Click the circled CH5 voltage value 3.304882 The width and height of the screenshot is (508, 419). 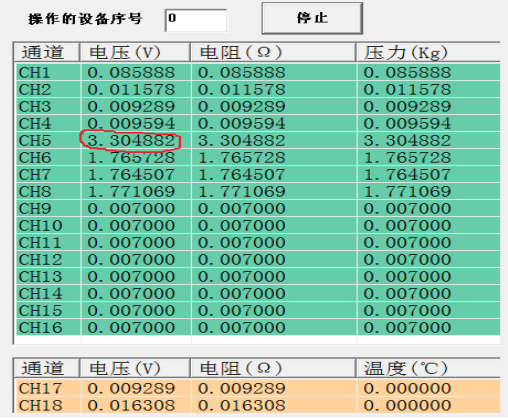coord(131,140)
